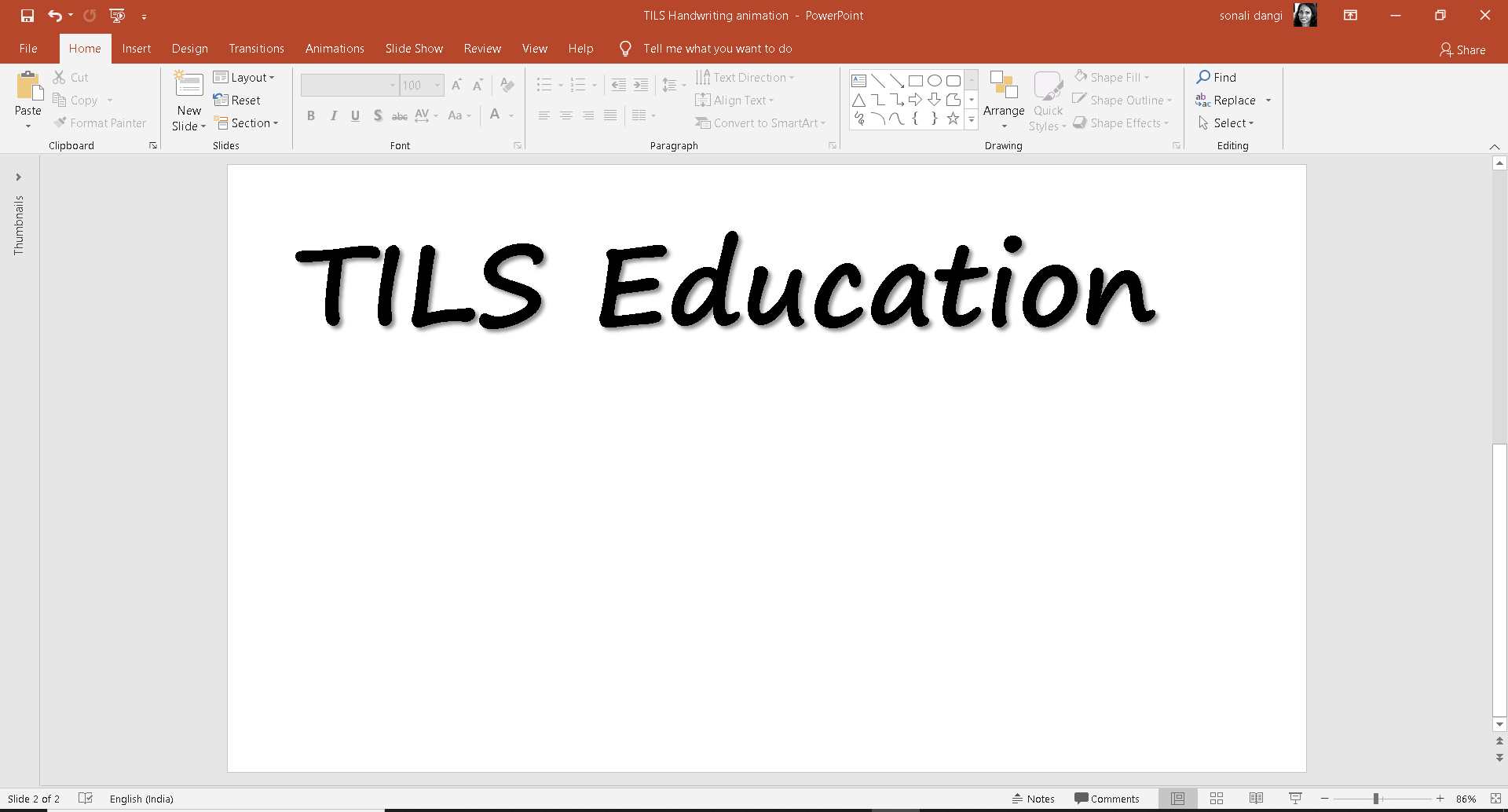The image size is (1508, 812).
Task: Select the Oval shape tool
Action: click(x=934, y=80)
